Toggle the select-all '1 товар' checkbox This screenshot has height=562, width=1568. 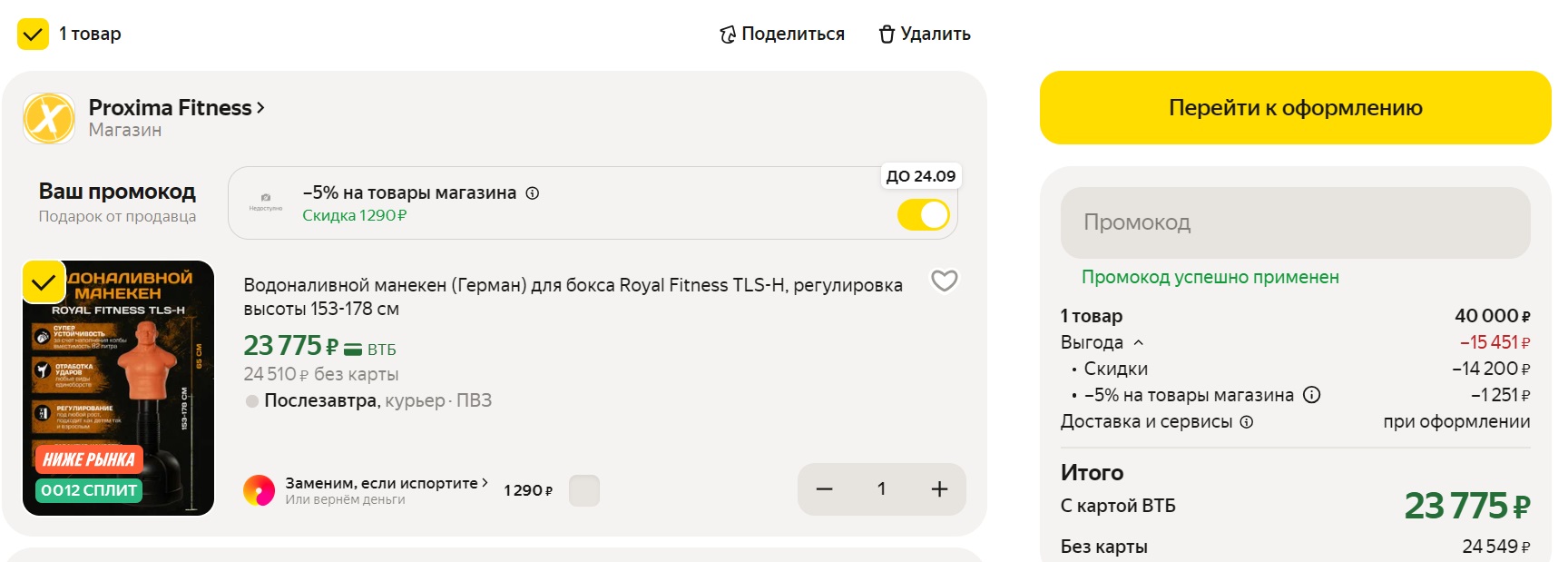tap(34, 35)
